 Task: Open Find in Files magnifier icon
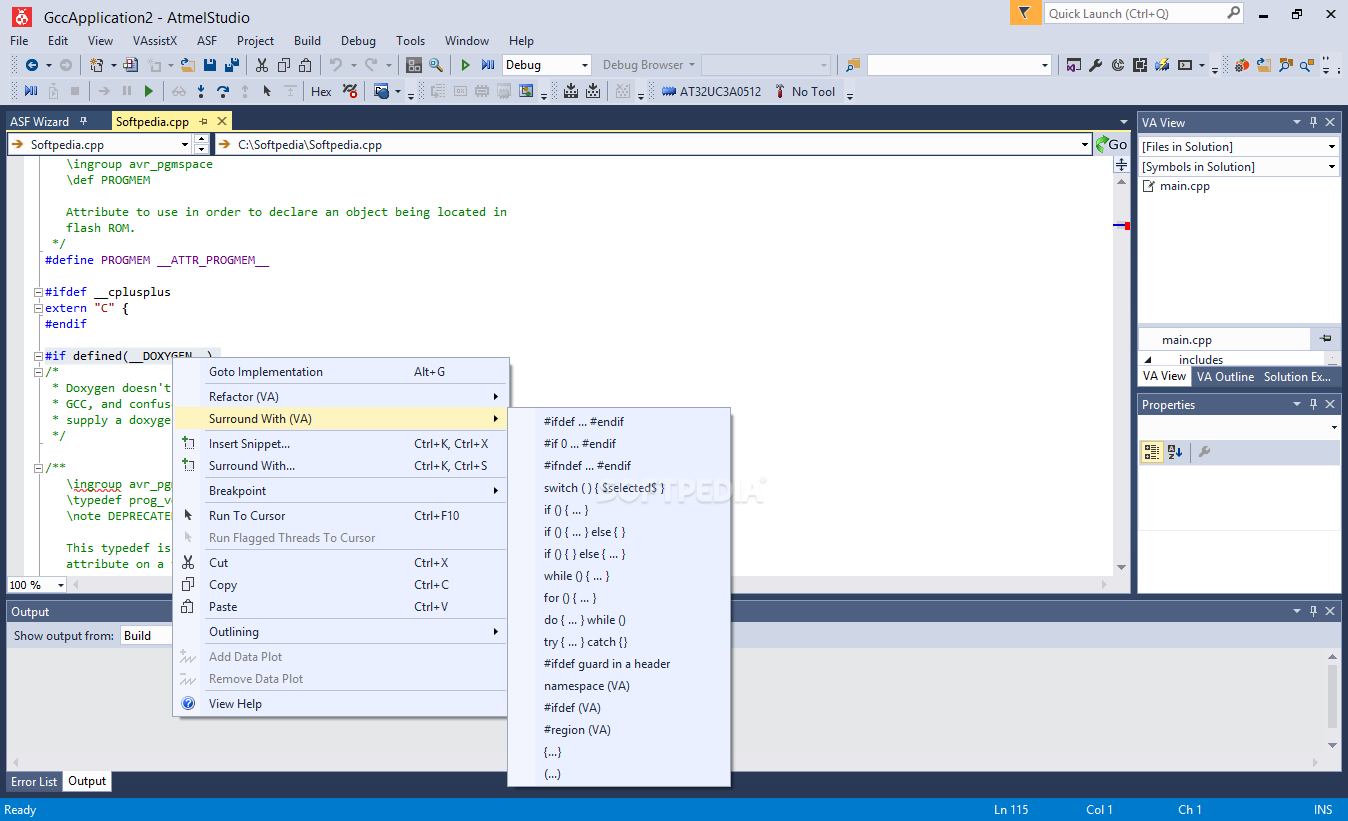point(436,65)
